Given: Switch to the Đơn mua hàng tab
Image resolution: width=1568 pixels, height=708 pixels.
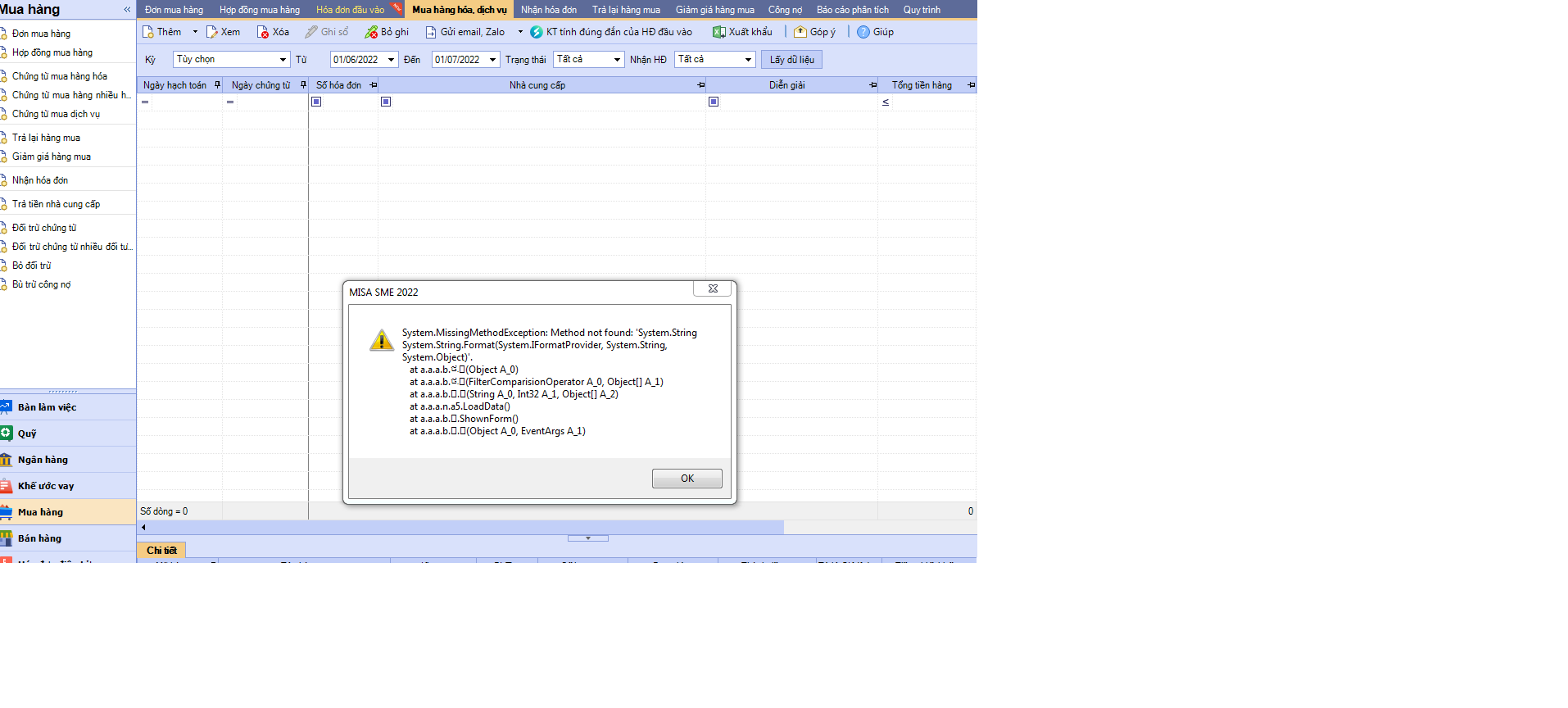Looking at the screenshot, I should click(x=174, y=10).
